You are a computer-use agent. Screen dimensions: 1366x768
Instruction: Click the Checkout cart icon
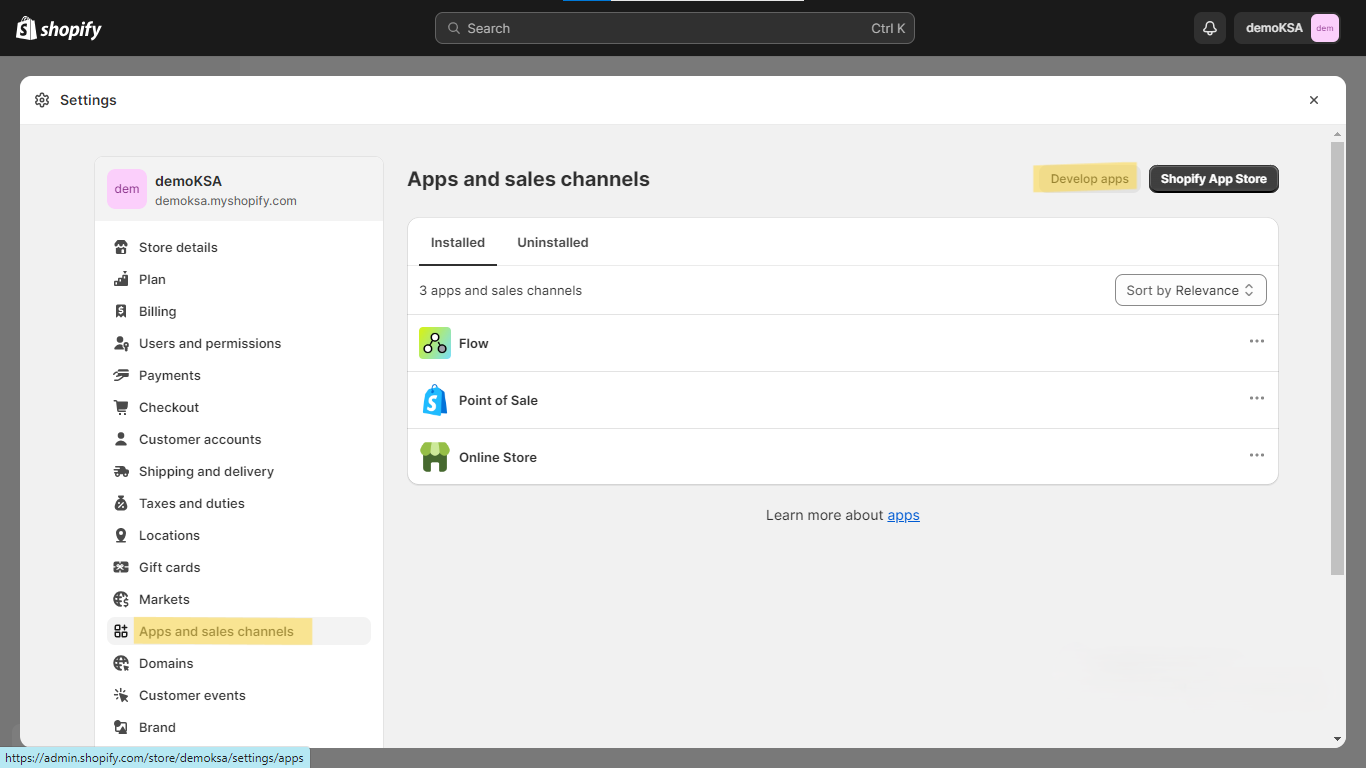tap(121, 407)
